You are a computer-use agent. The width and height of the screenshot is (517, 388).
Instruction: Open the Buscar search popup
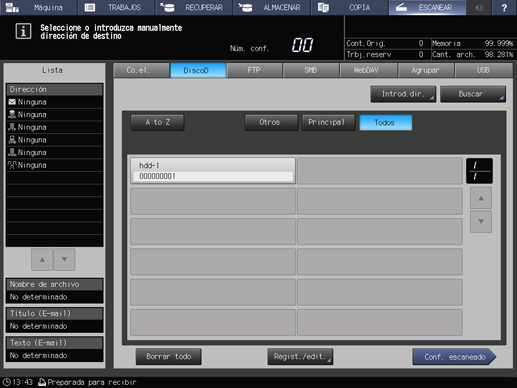(473, 94)
